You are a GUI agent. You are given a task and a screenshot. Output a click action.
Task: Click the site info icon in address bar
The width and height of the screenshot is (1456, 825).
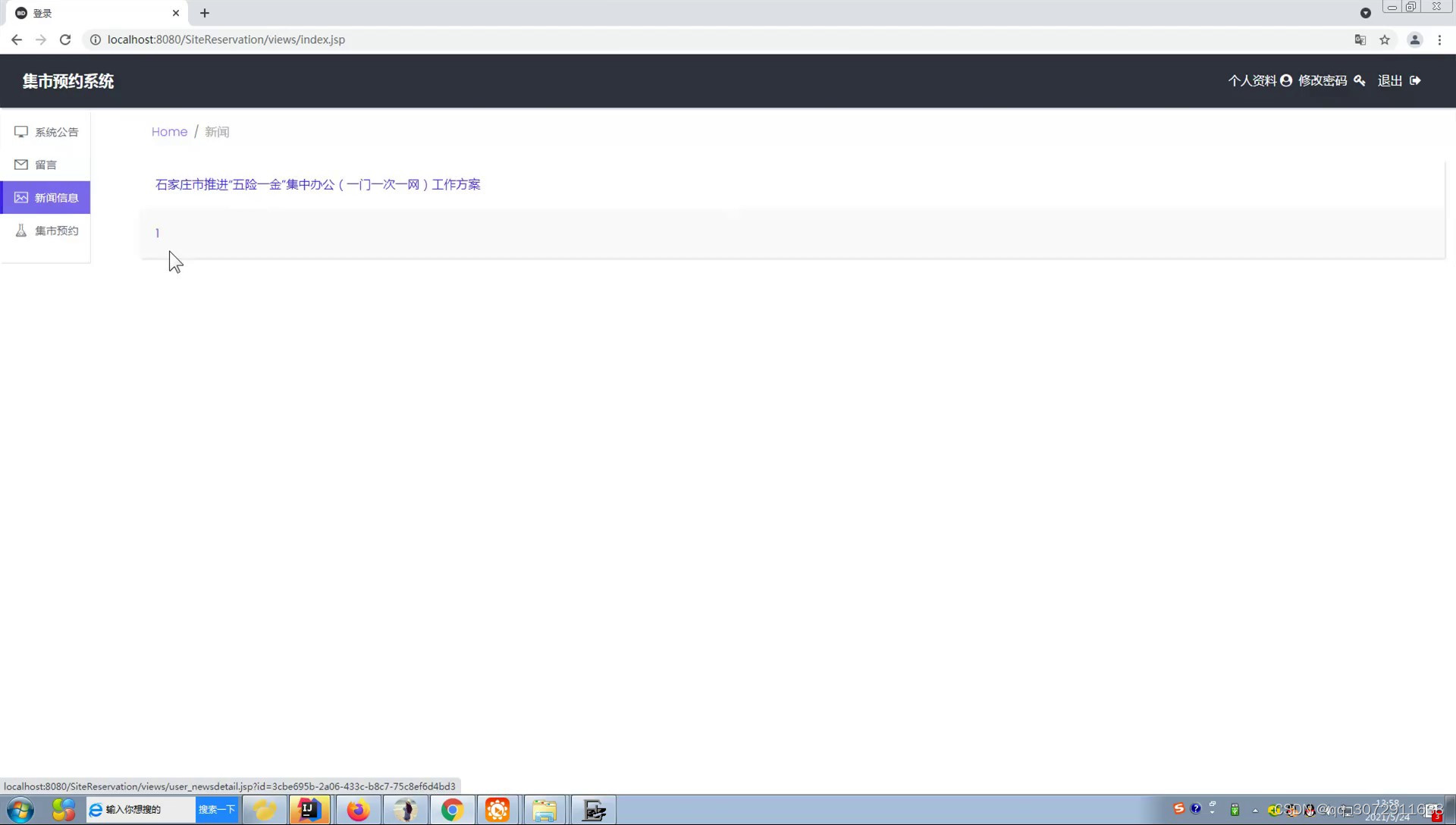[96, 39]
